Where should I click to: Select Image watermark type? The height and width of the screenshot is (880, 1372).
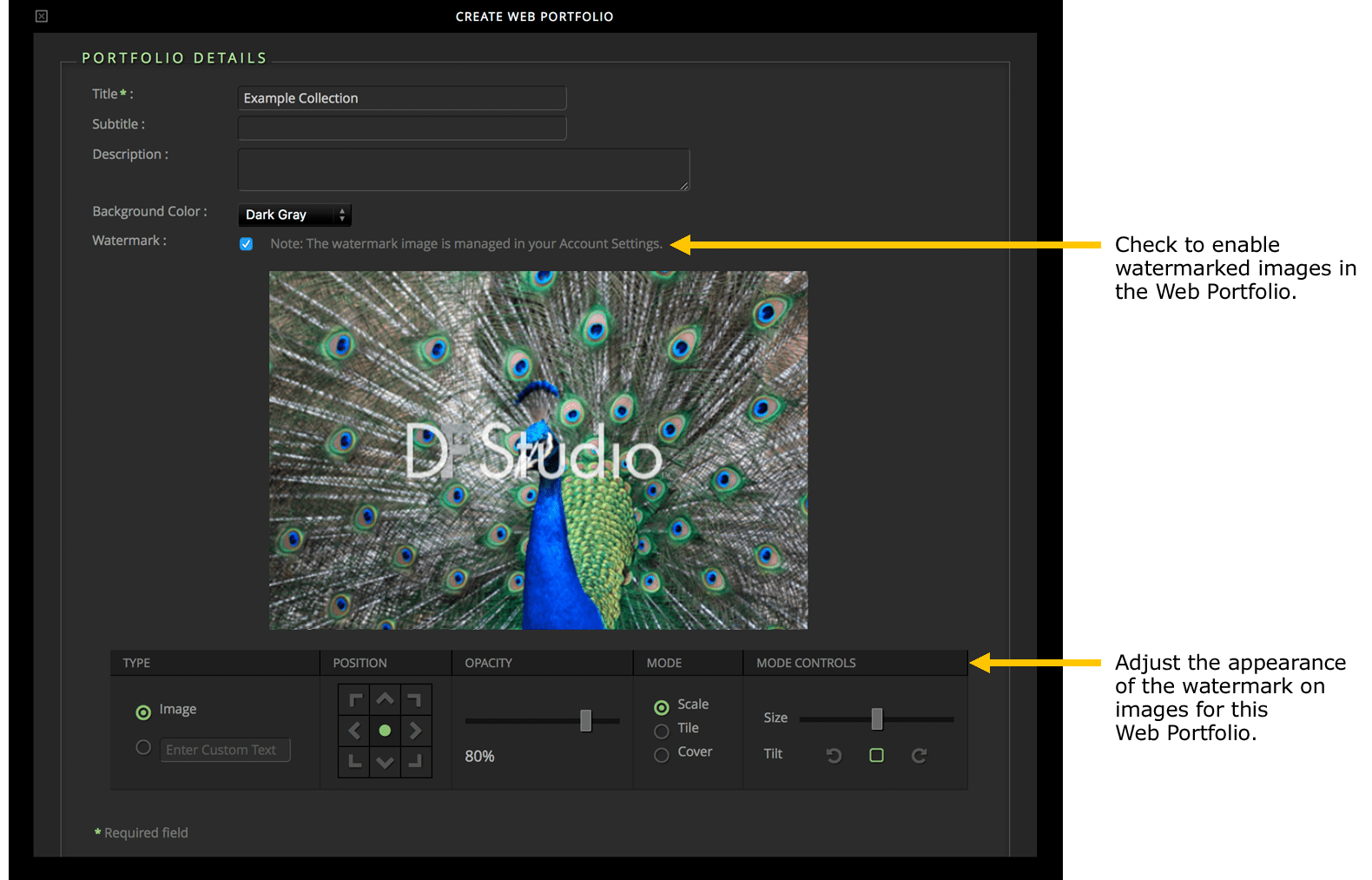point(143,712)
